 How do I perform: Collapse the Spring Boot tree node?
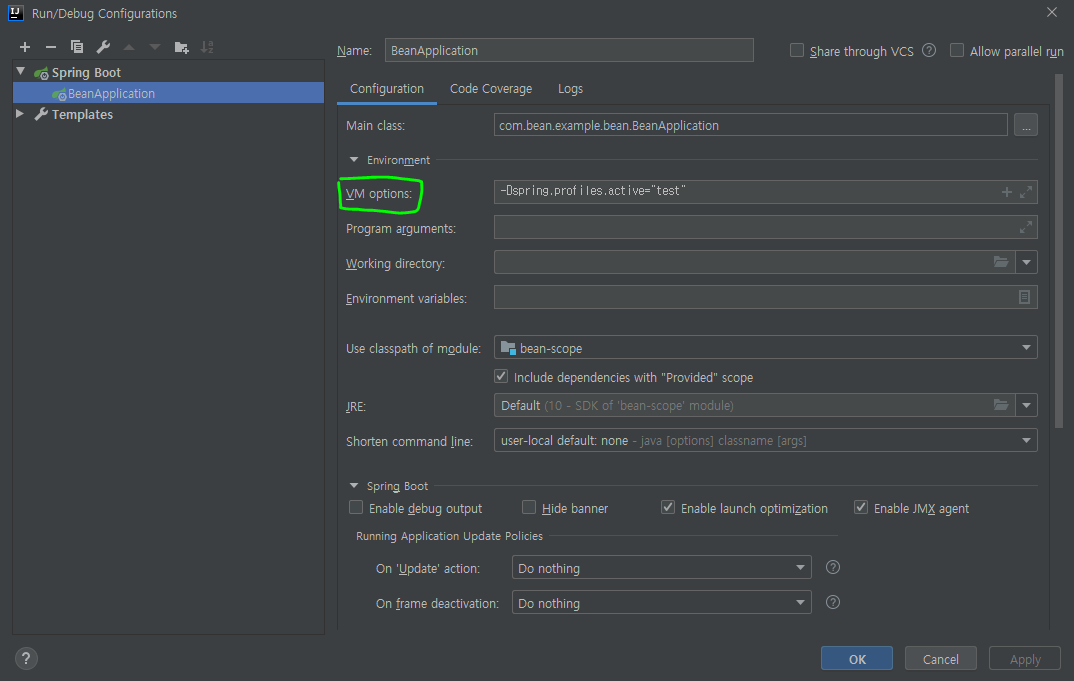21,71
